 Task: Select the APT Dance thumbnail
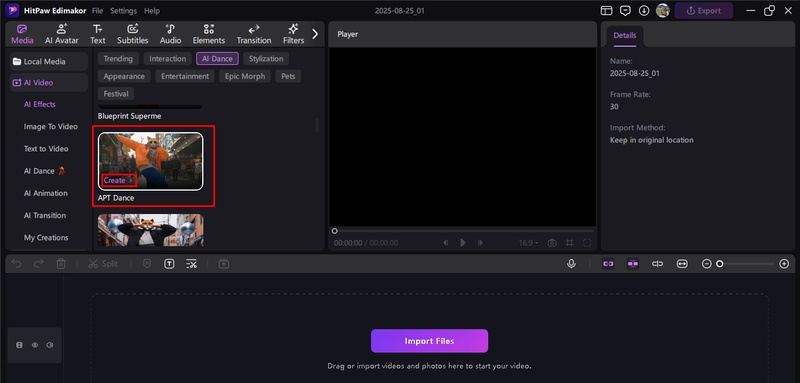pos(151,161)
